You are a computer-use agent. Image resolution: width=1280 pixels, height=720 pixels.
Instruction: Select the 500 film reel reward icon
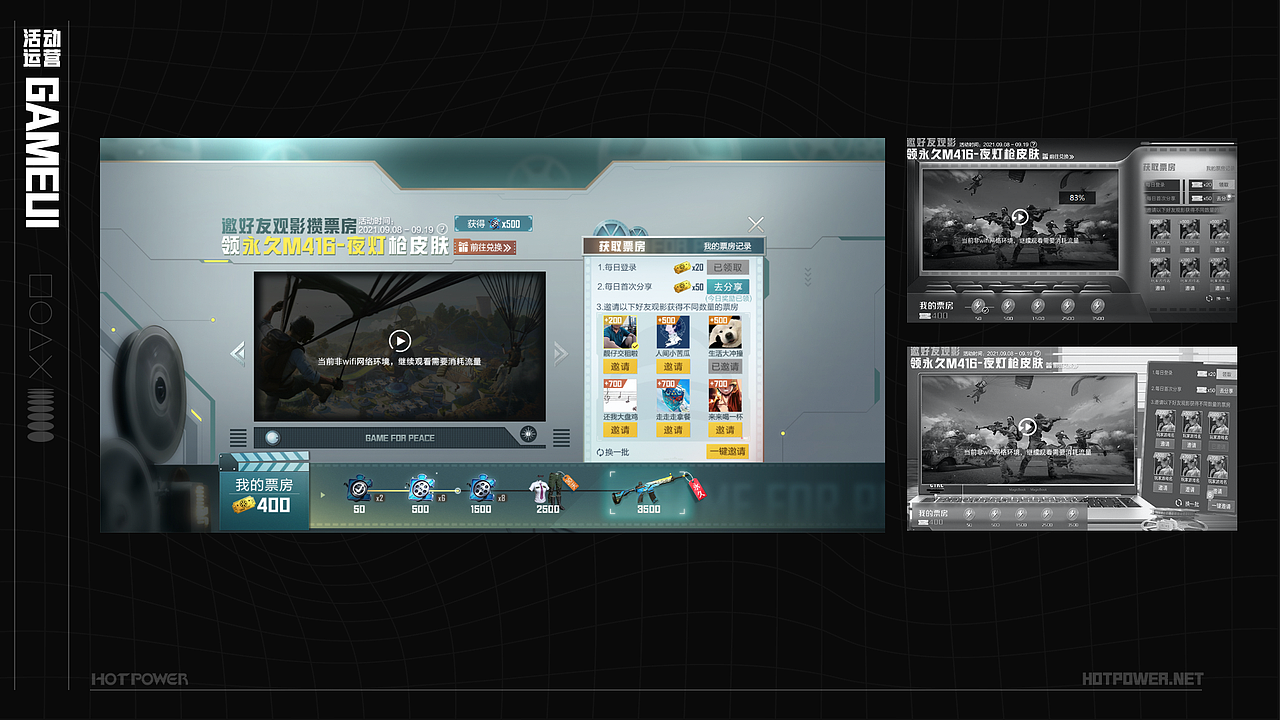point(420,488)
